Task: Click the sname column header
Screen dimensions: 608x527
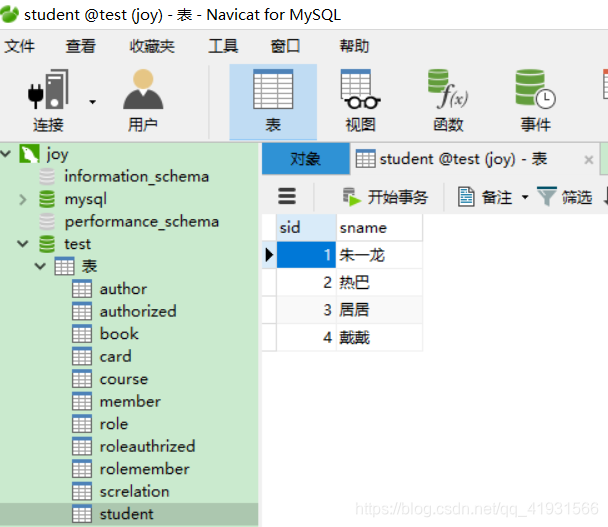Action: click(379, 228)
